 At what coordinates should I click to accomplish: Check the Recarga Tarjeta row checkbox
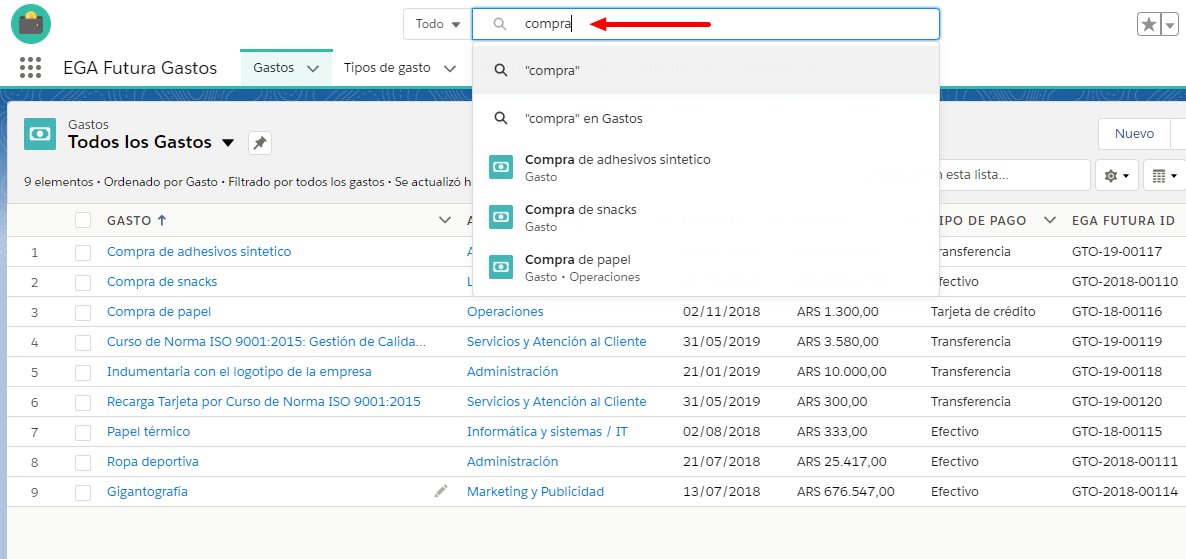tap(83, 402)
